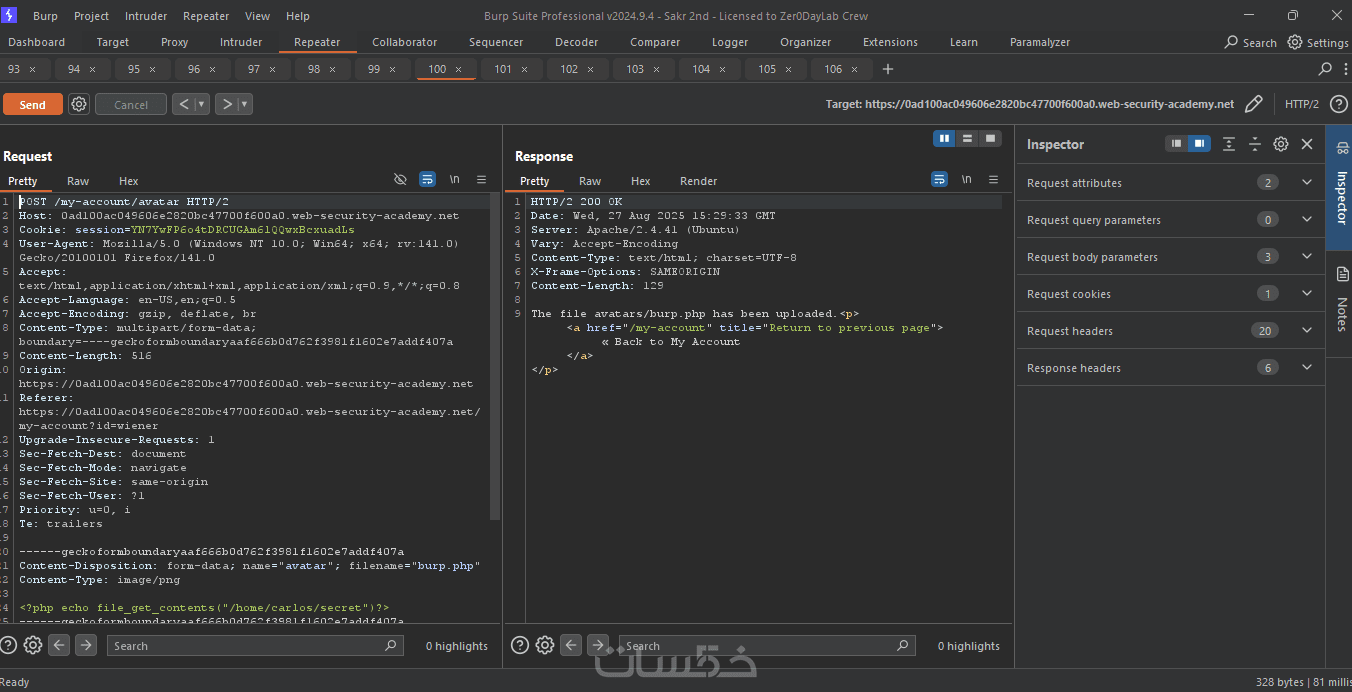Expand Request headers section
The image size is (1352, 692).
pyautogui.click(x=1306, y=330)
